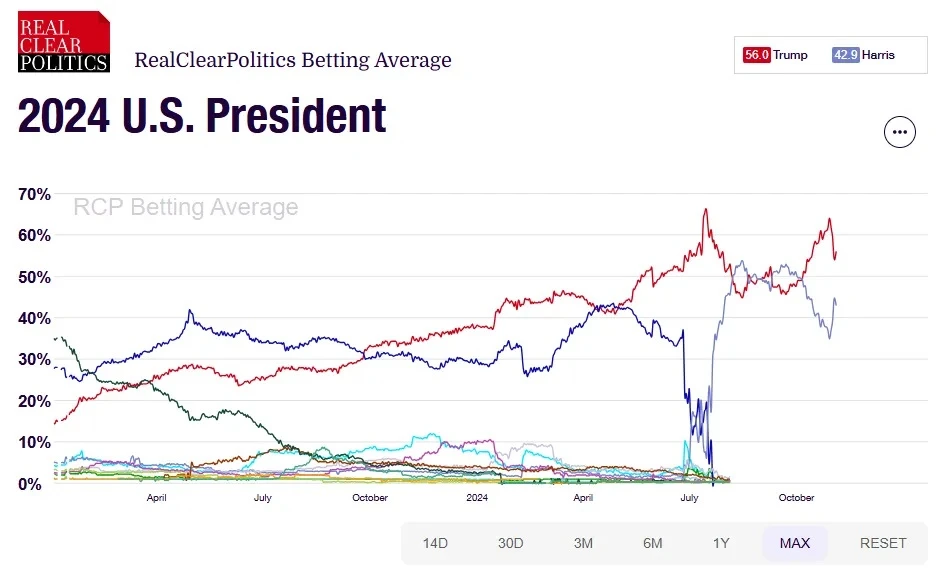Click the RealClearPolitics logo
This screenshot has width=946, height=569.
(x=64, y=42)
